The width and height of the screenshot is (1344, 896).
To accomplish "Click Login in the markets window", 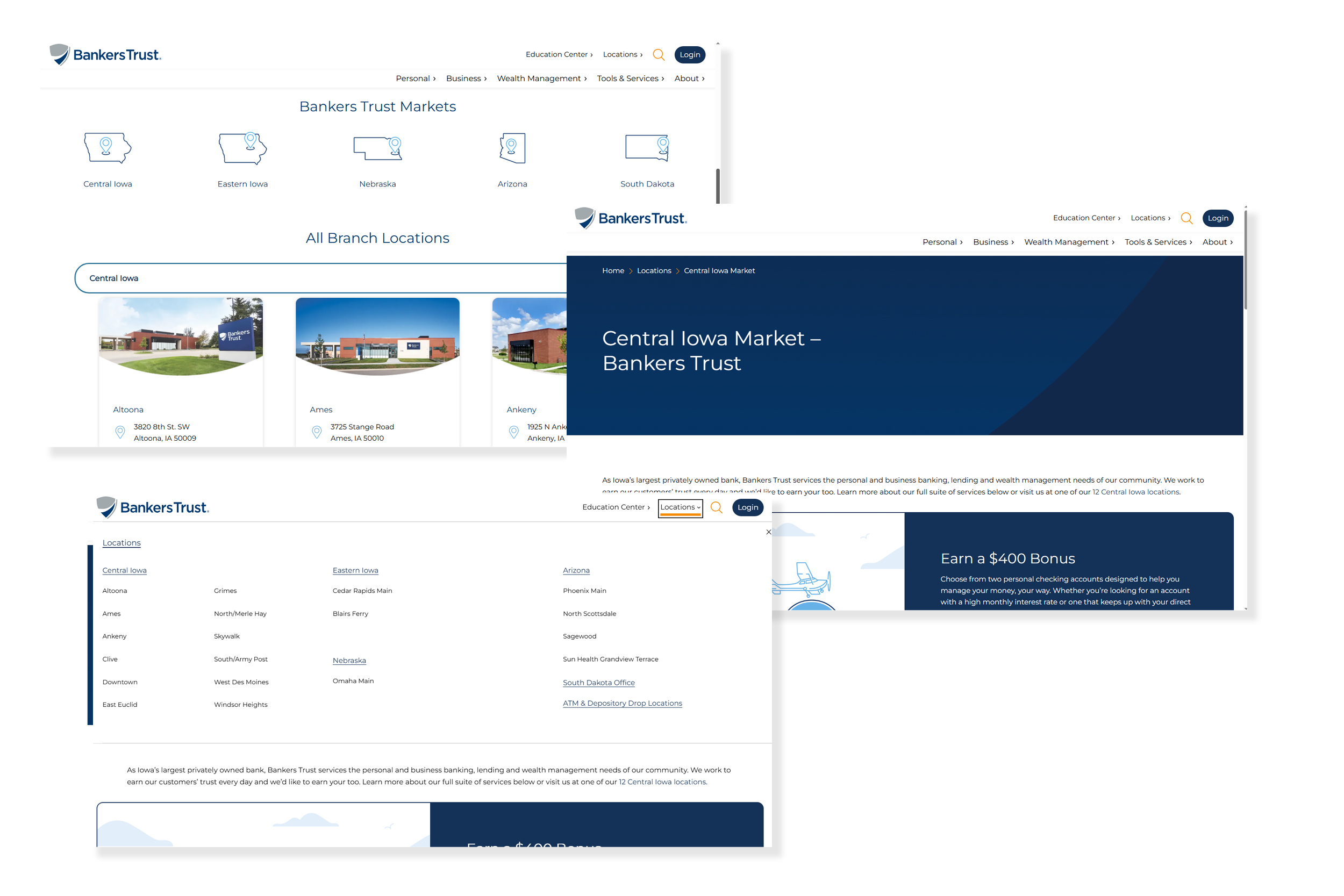I will click(690, 55).
